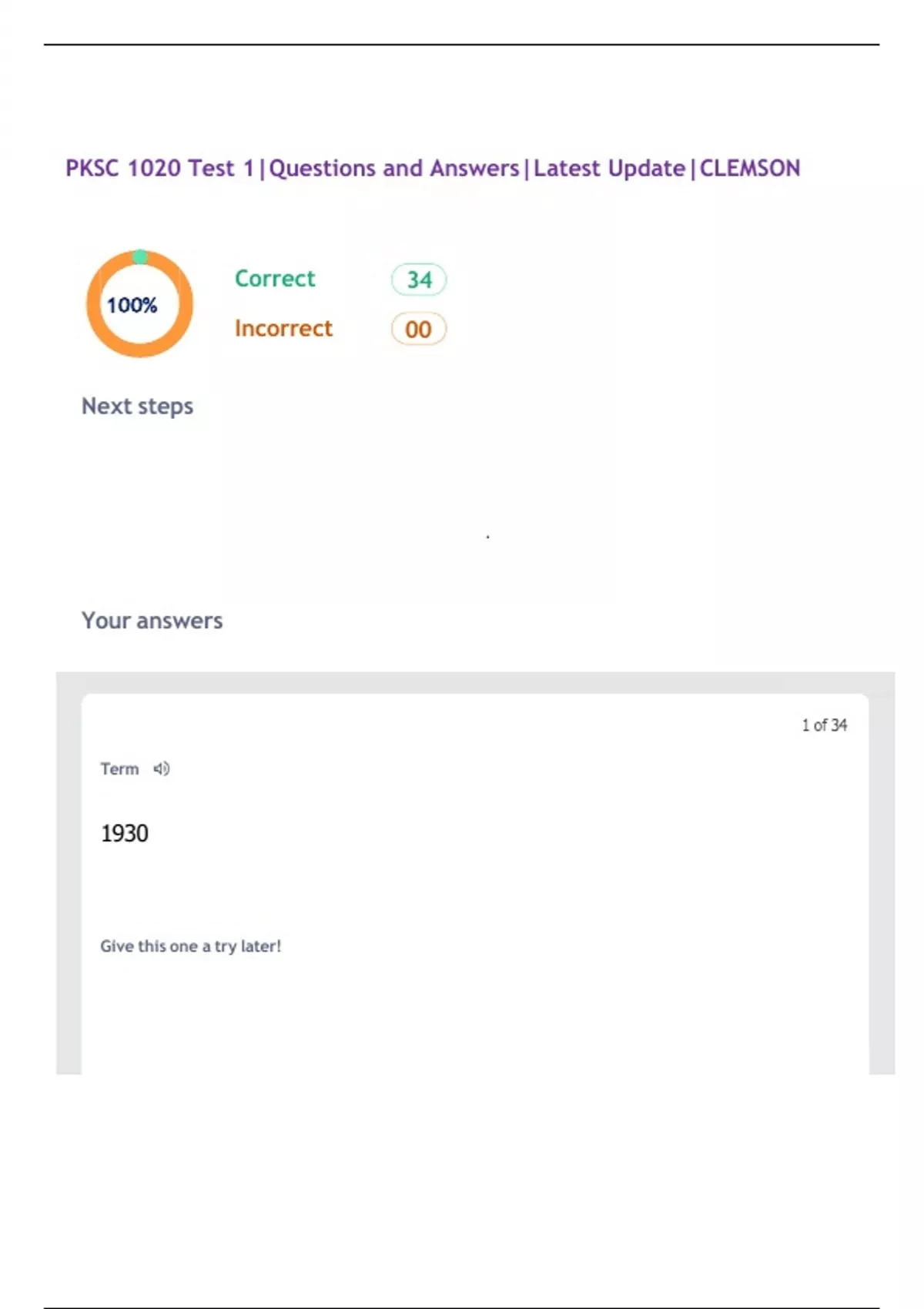Click the green 34 correct count badge
The width and height of the screenshot is (924, 1309).
coord(419,280)
